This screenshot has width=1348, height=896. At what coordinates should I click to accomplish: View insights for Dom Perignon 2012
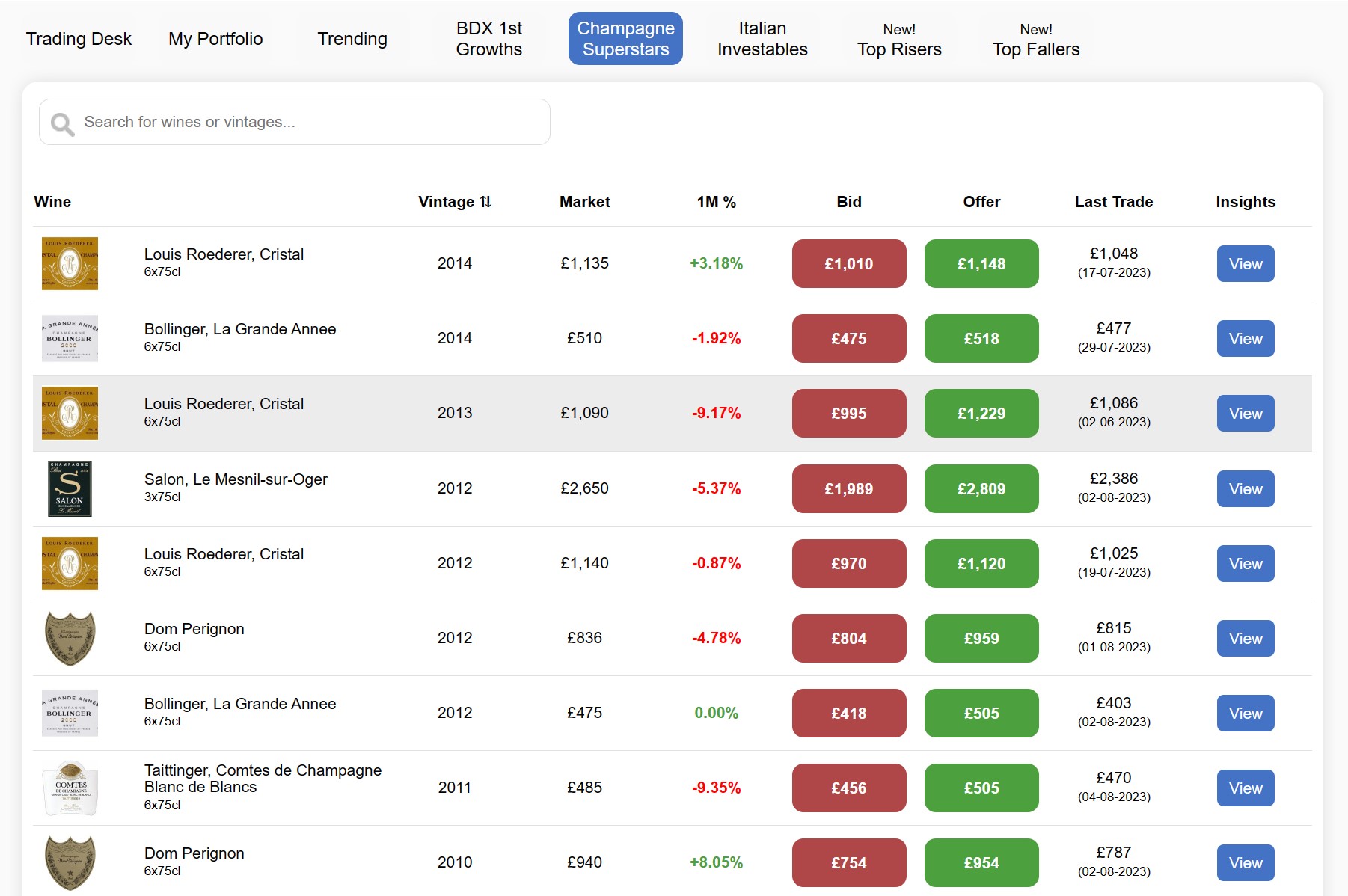tap(1246, 638)
